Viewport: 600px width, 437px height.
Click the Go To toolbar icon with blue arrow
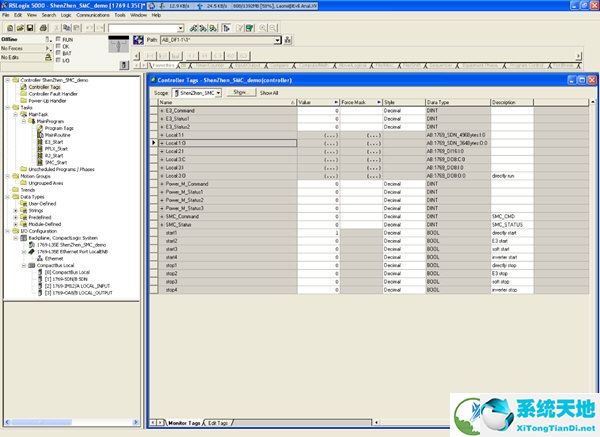tap(226, 28)
